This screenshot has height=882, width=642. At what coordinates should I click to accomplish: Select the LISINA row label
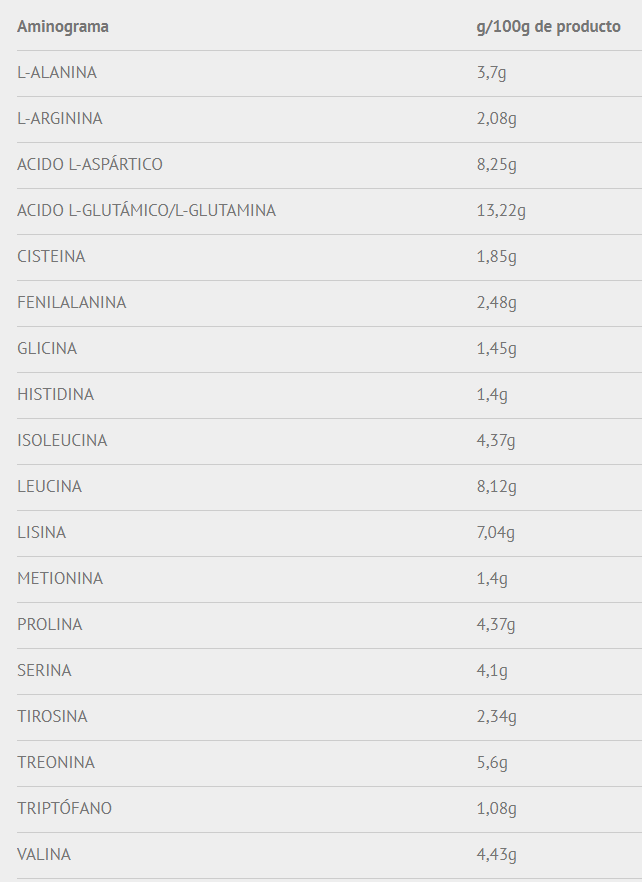point(41,533)
